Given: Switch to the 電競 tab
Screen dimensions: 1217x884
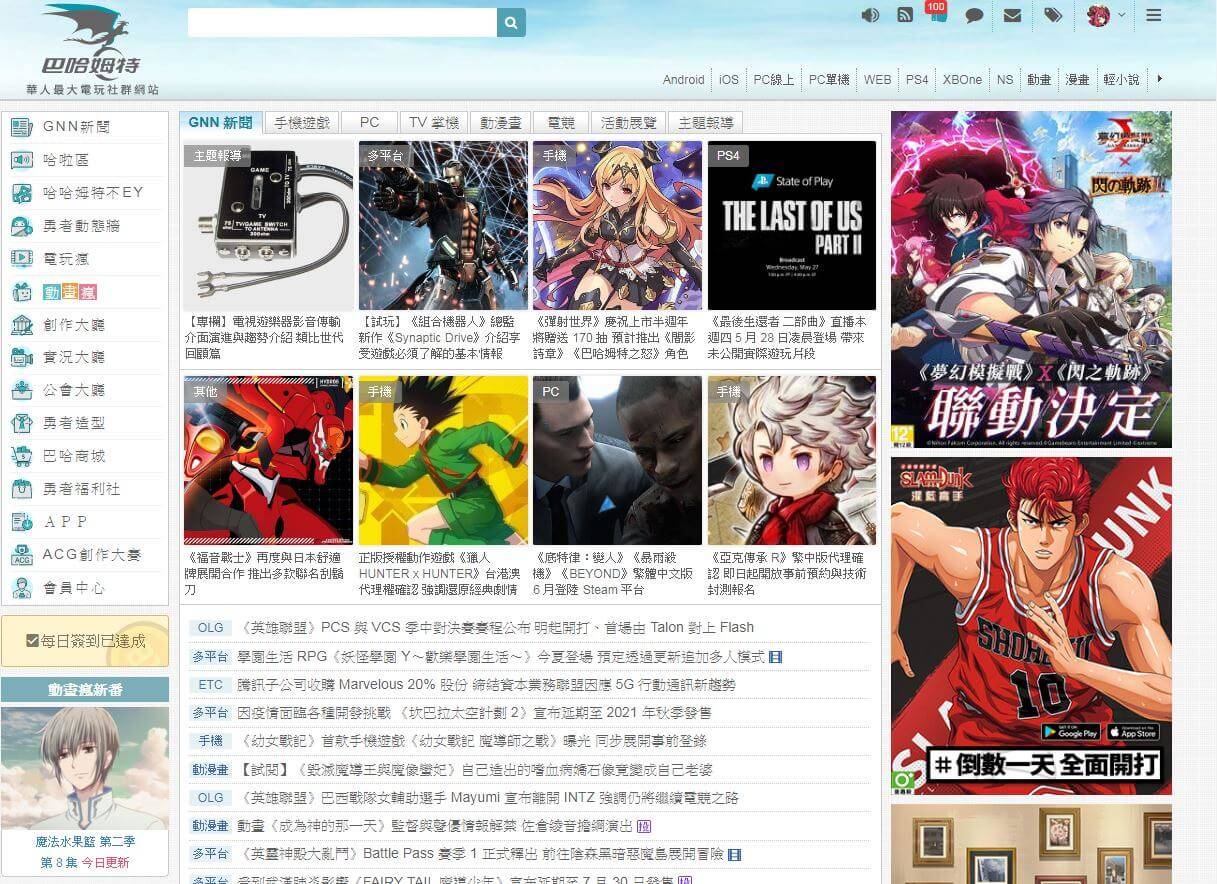Looking at the screenshot, I should [561, 122].
